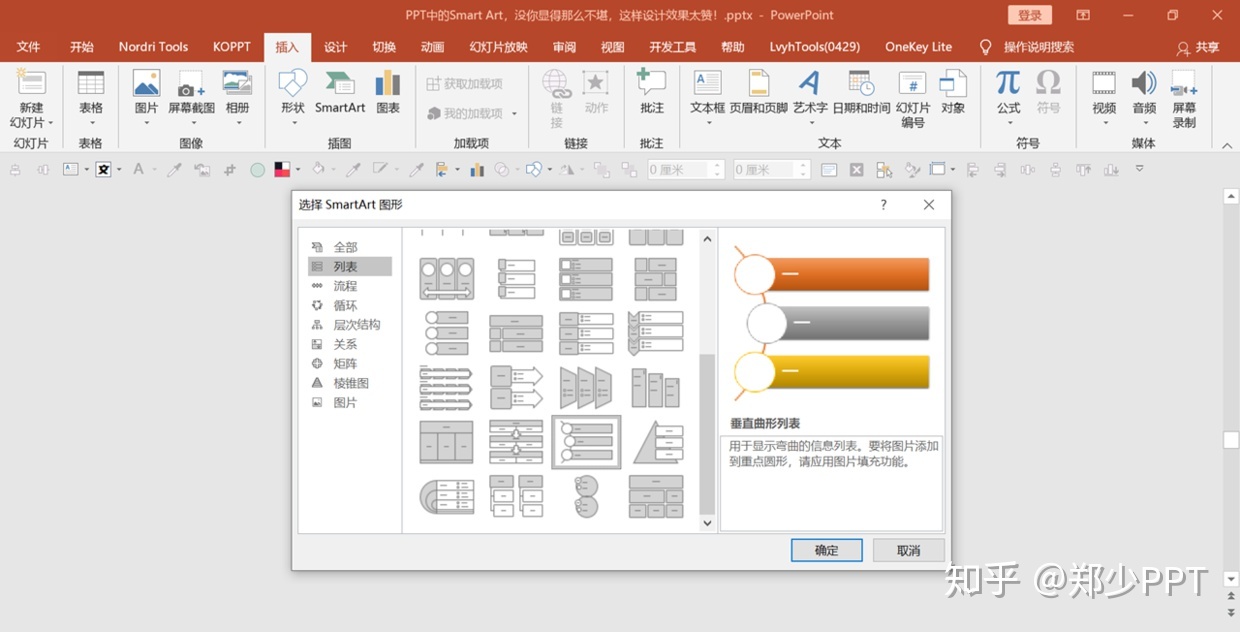Image resolution: width=1240 pixels, height=632 pixels.
Task: Expand the Table (表格) dropdown arrow
Action: tap(91, 124)
